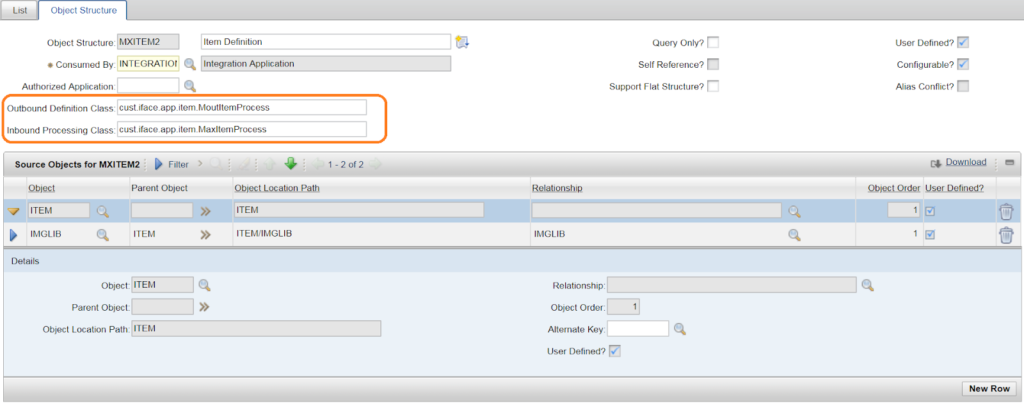Switch to the List tab
The image size is (1024, 404).
pyautogui.click(x=20, y=11)
